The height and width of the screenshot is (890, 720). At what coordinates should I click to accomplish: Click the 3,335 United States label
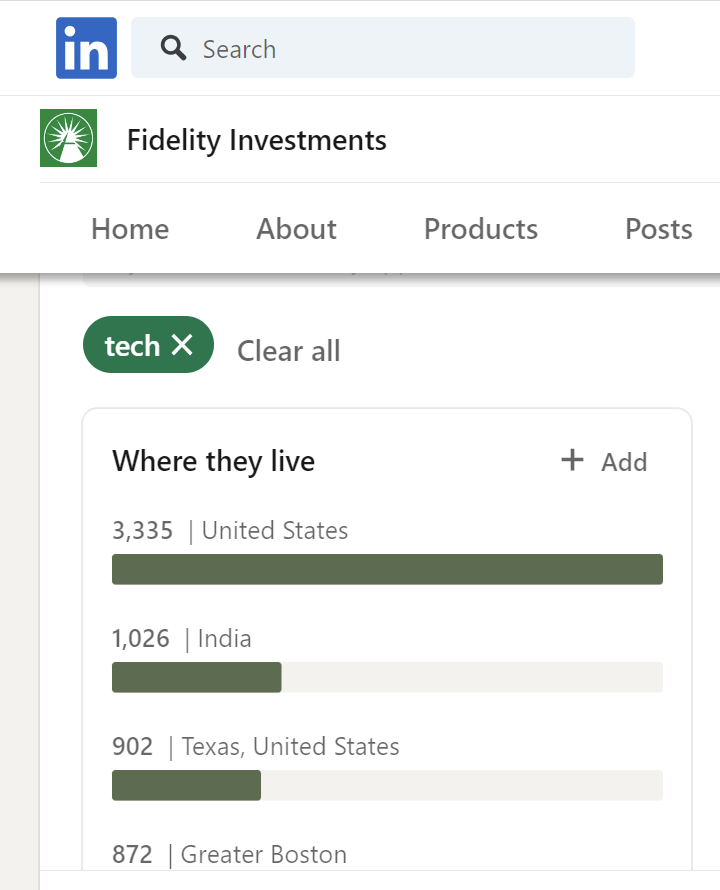click(x=230, y=531)
